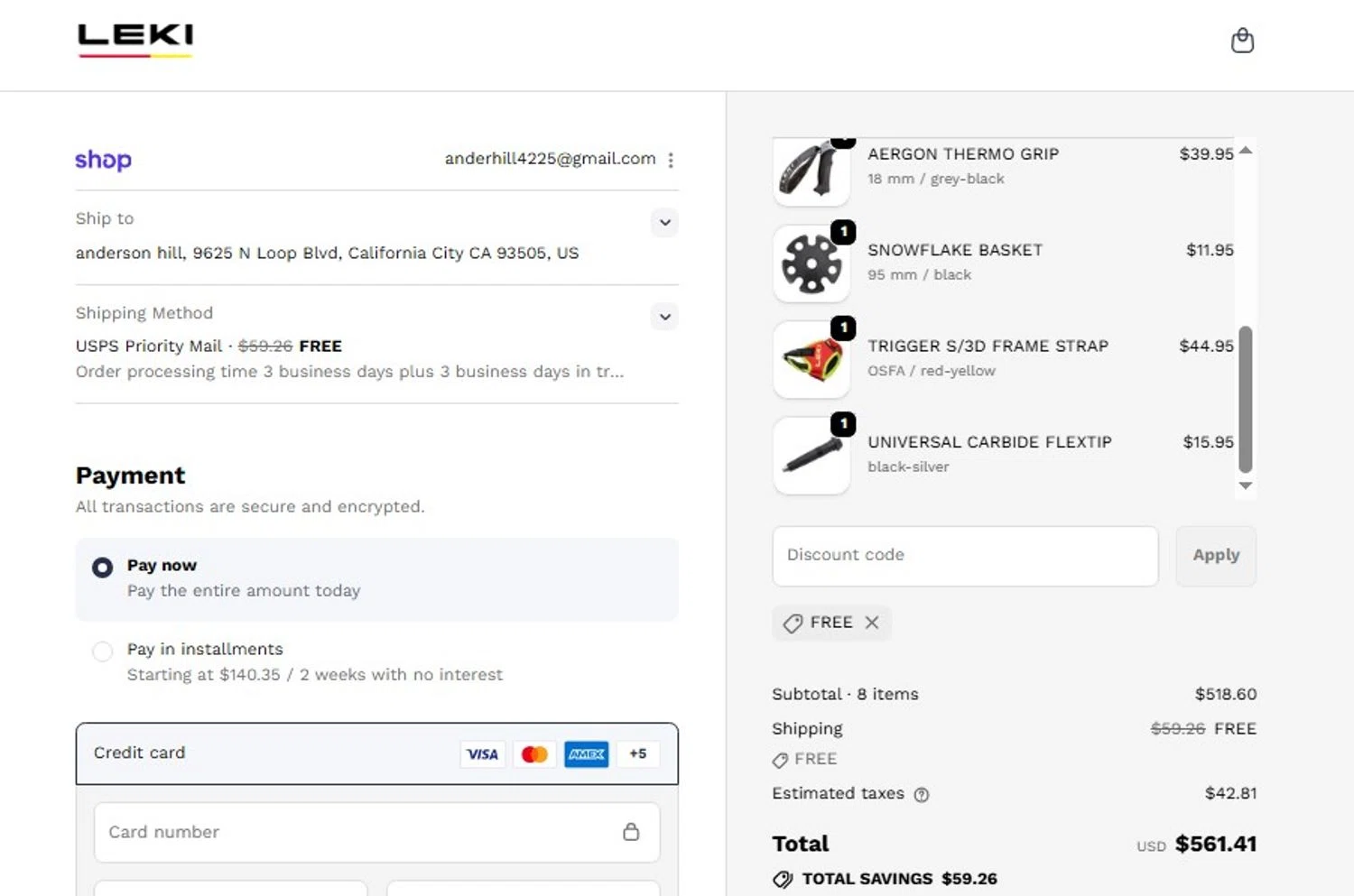Click the shipping FREE tag under Shipping
The width and height of the screenshot is (1354, 896).
(x=805, y=760)
